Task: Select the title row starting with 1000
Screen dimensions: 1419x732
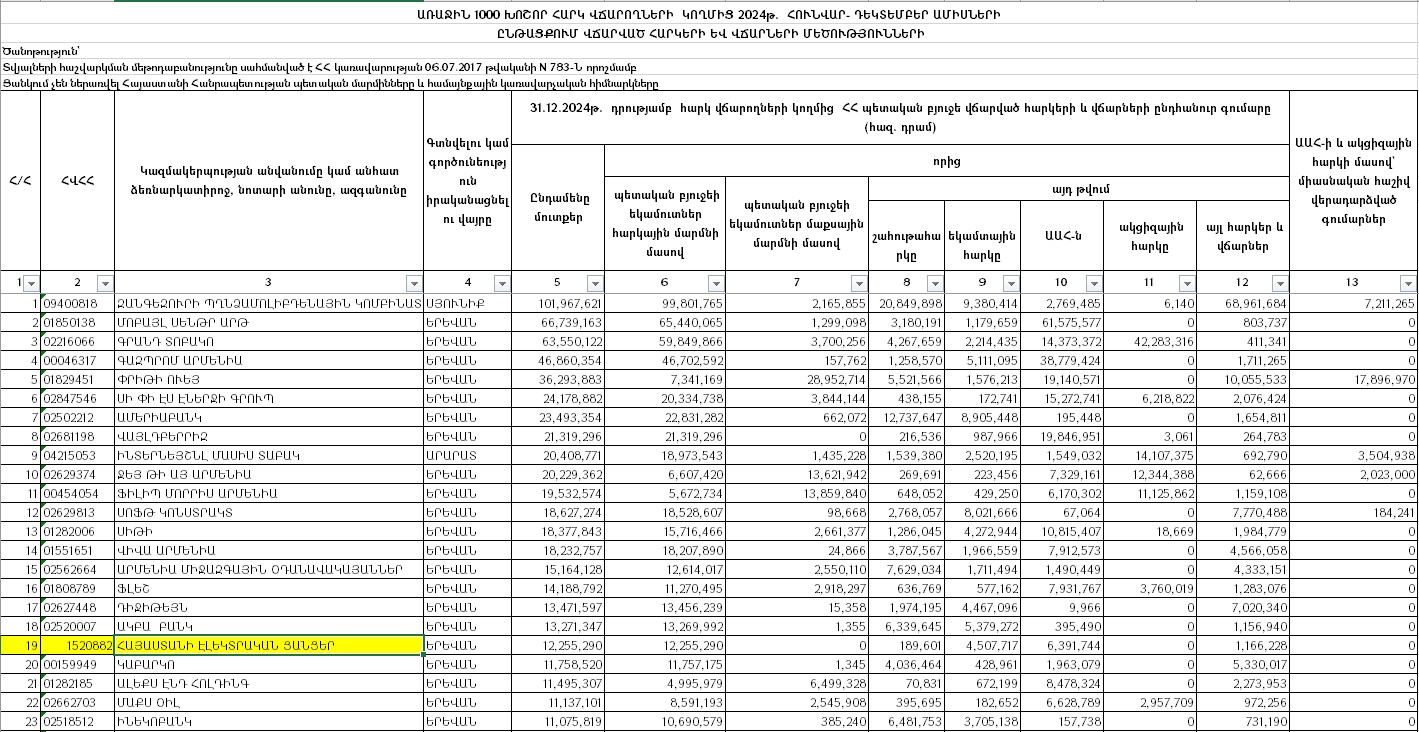Action: pyautogui.click(x=709, y=15)
